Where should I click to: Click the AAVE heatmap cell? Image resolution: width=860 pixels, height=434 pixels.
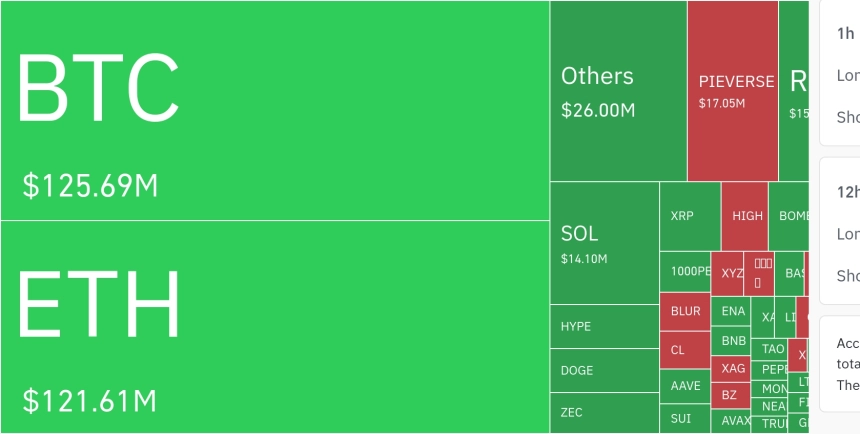pyautogui.click(x=685, y=386)
